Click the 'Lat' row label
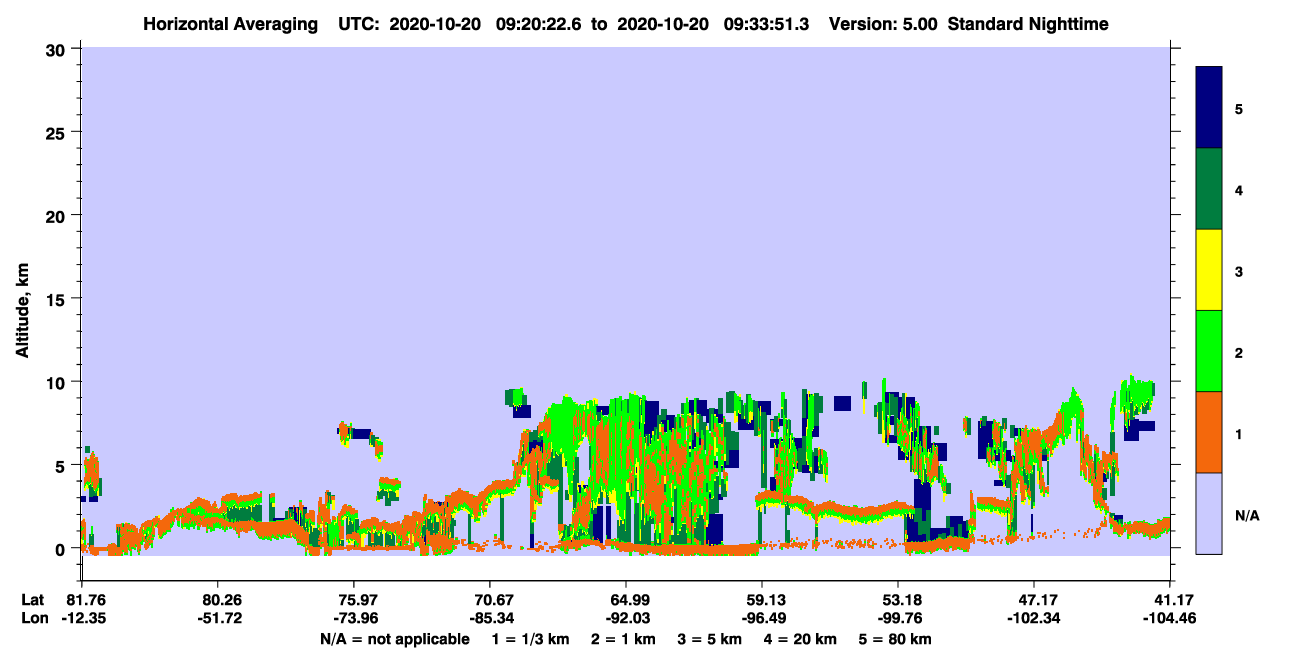Image resolution: width=1300 pixels, height=667 pixels. 32,599
